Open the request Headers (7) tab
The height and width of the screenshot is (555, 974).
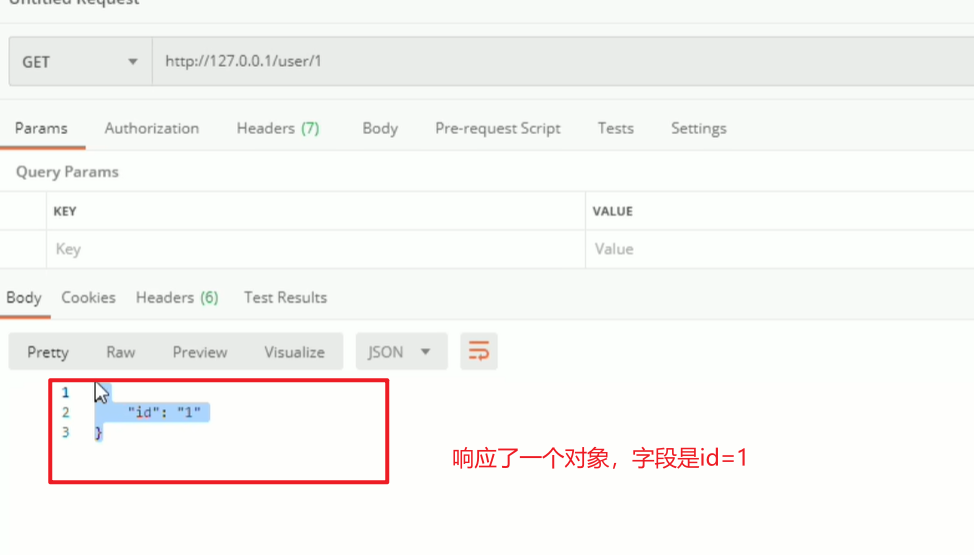tap(278, 128)
